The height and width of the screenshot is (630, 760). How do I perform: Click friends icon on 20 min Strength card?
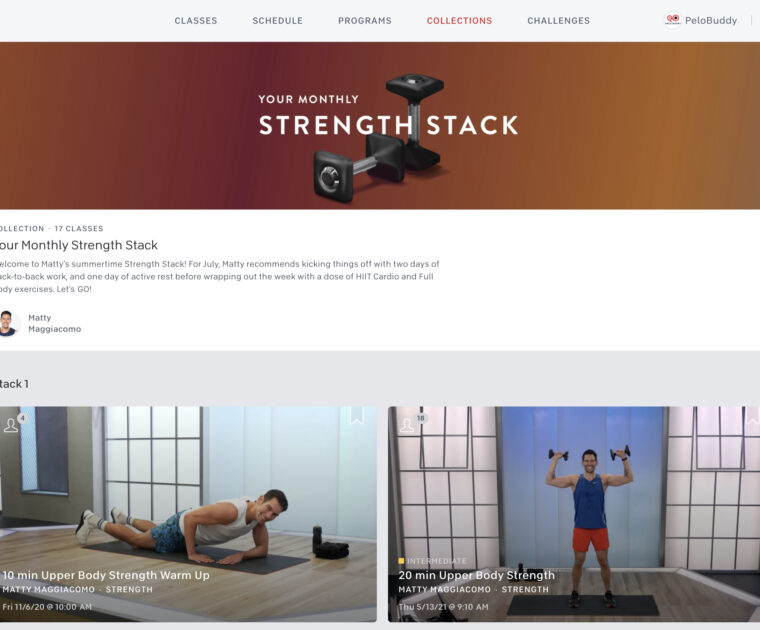(x=407, y=425)
